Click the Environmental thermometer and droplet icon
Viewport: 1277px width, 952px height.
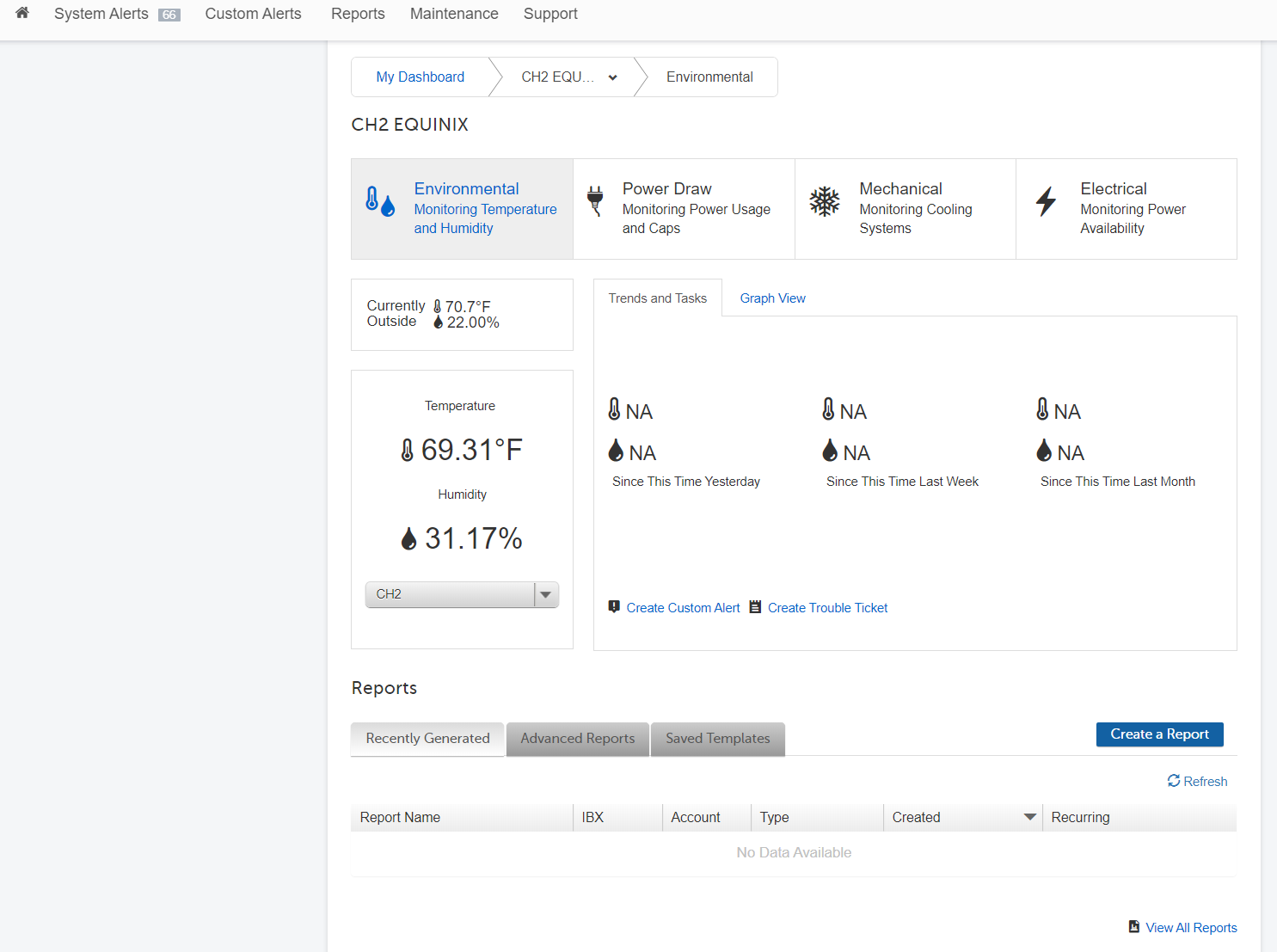(x=380, y=201)
